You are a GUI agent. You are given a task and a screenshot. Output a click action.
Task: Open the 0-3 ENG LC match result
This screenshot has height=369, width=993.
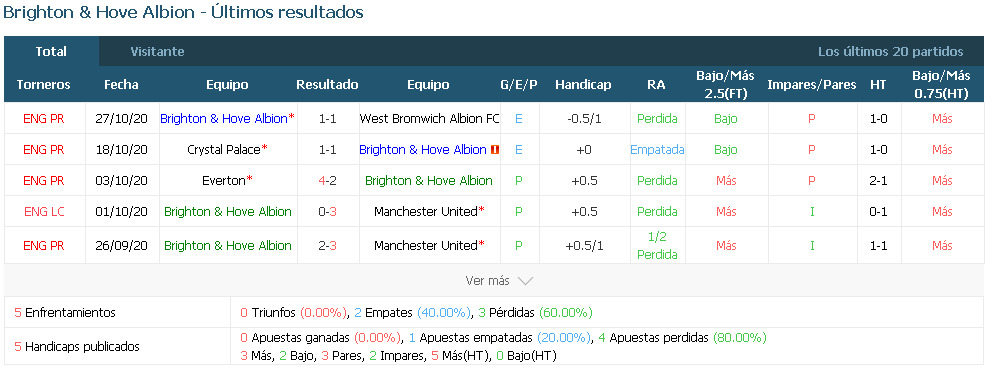327,212
